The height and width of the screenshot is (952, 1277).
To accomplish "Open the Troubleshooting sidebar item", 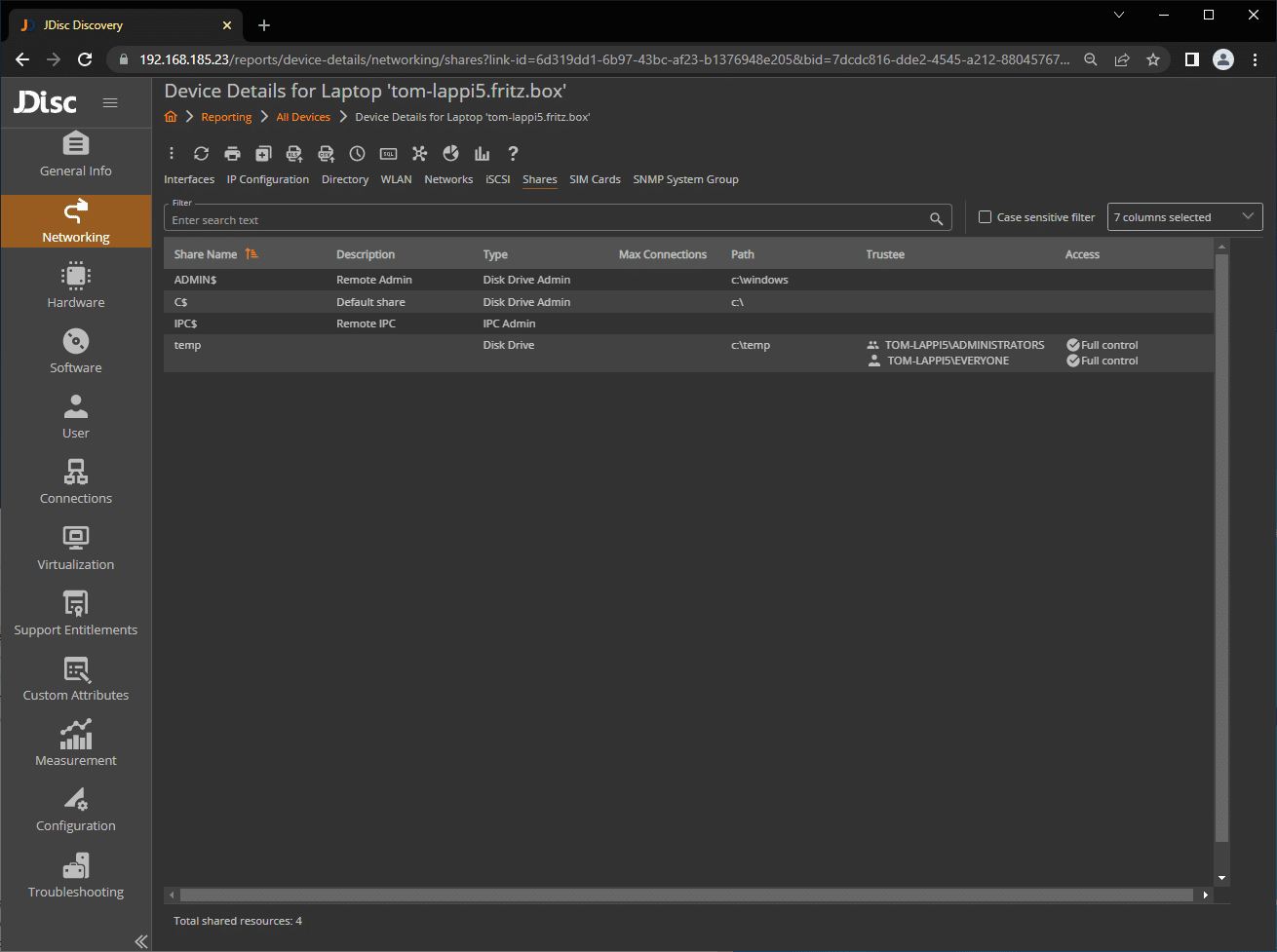I will click(x=76, y=875).
